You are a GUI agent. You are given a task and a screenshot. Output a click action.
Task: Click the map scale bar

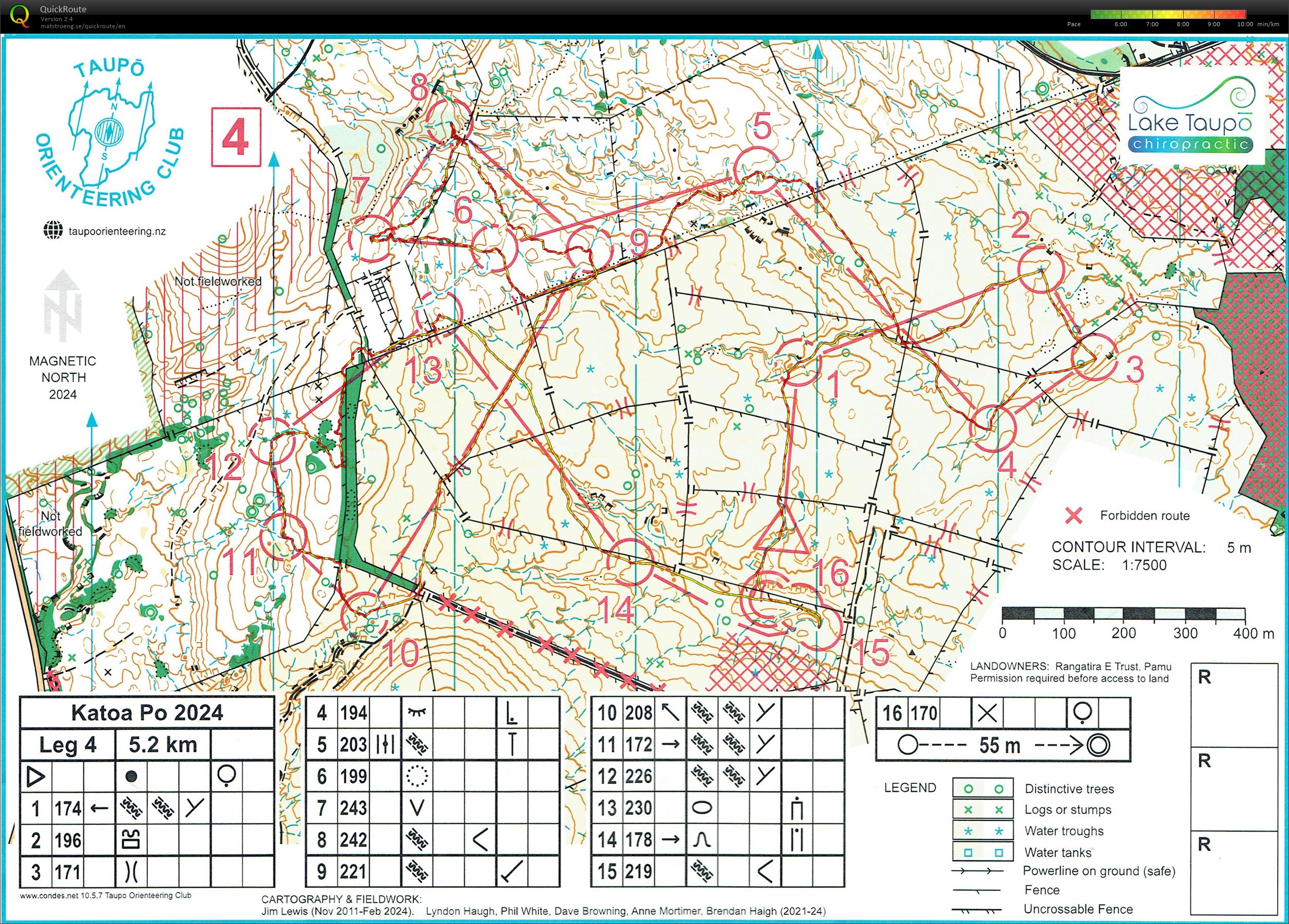click(x=1124, y=614)
